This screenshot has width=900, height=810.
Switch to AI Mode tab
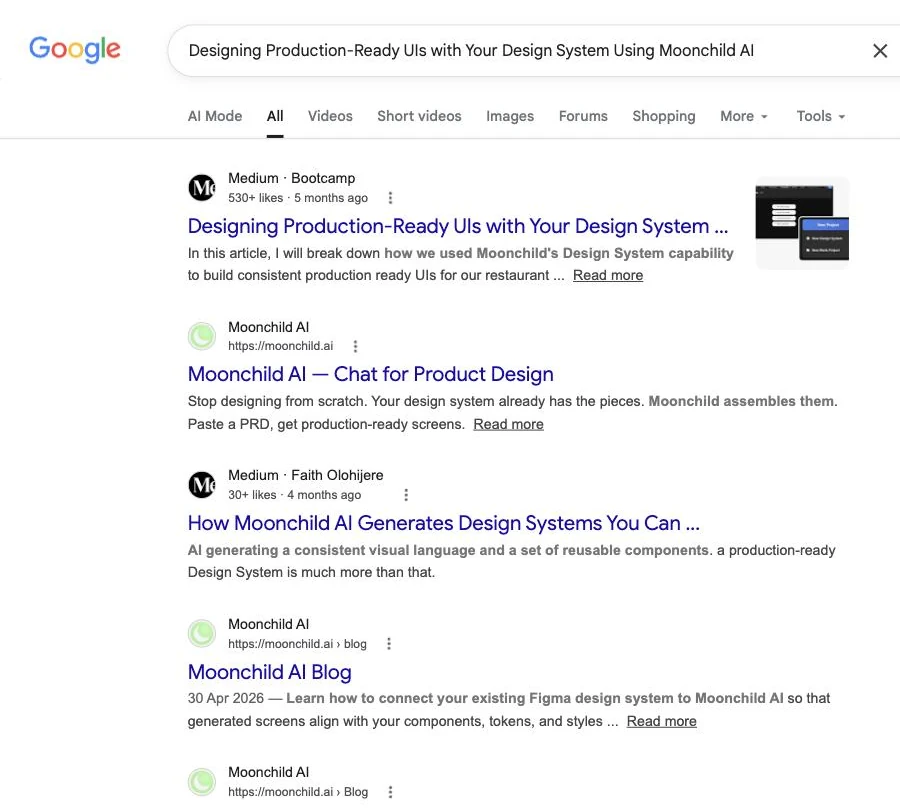(215, 116)
